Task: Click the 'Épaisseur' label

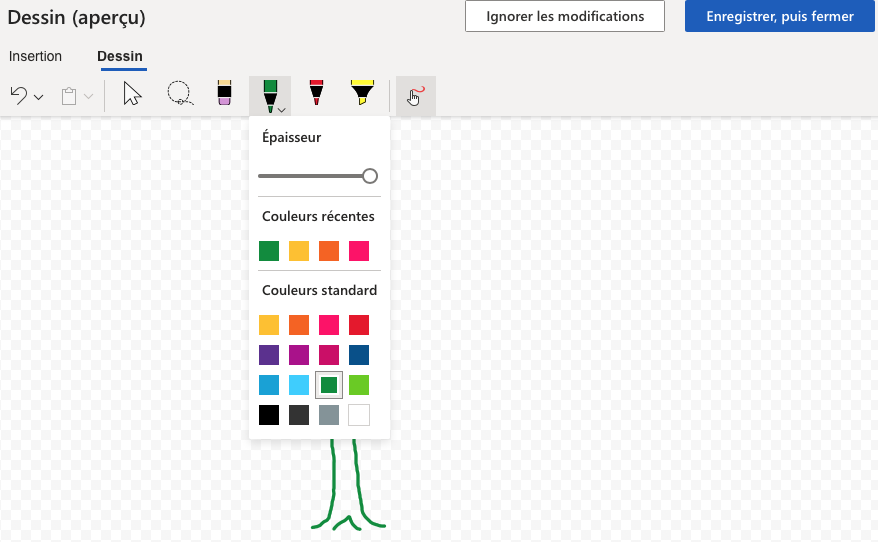Action: pyautogui.click(x=291, y=137)
